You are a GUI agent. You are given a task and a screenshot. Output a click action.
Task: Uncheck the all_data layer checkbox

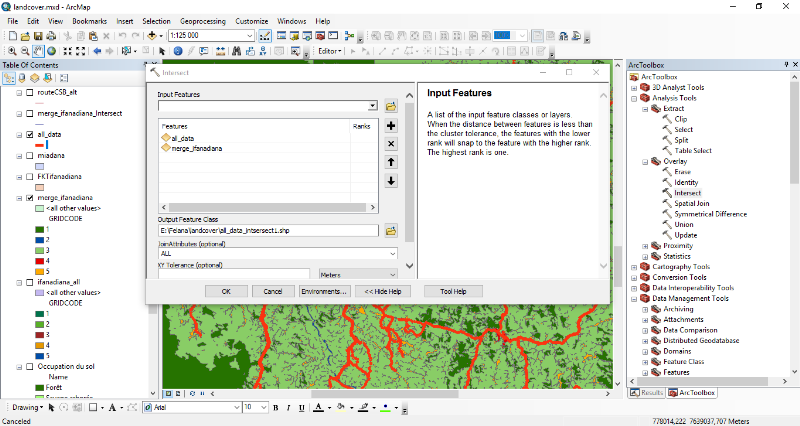click(x=29, y=134)
